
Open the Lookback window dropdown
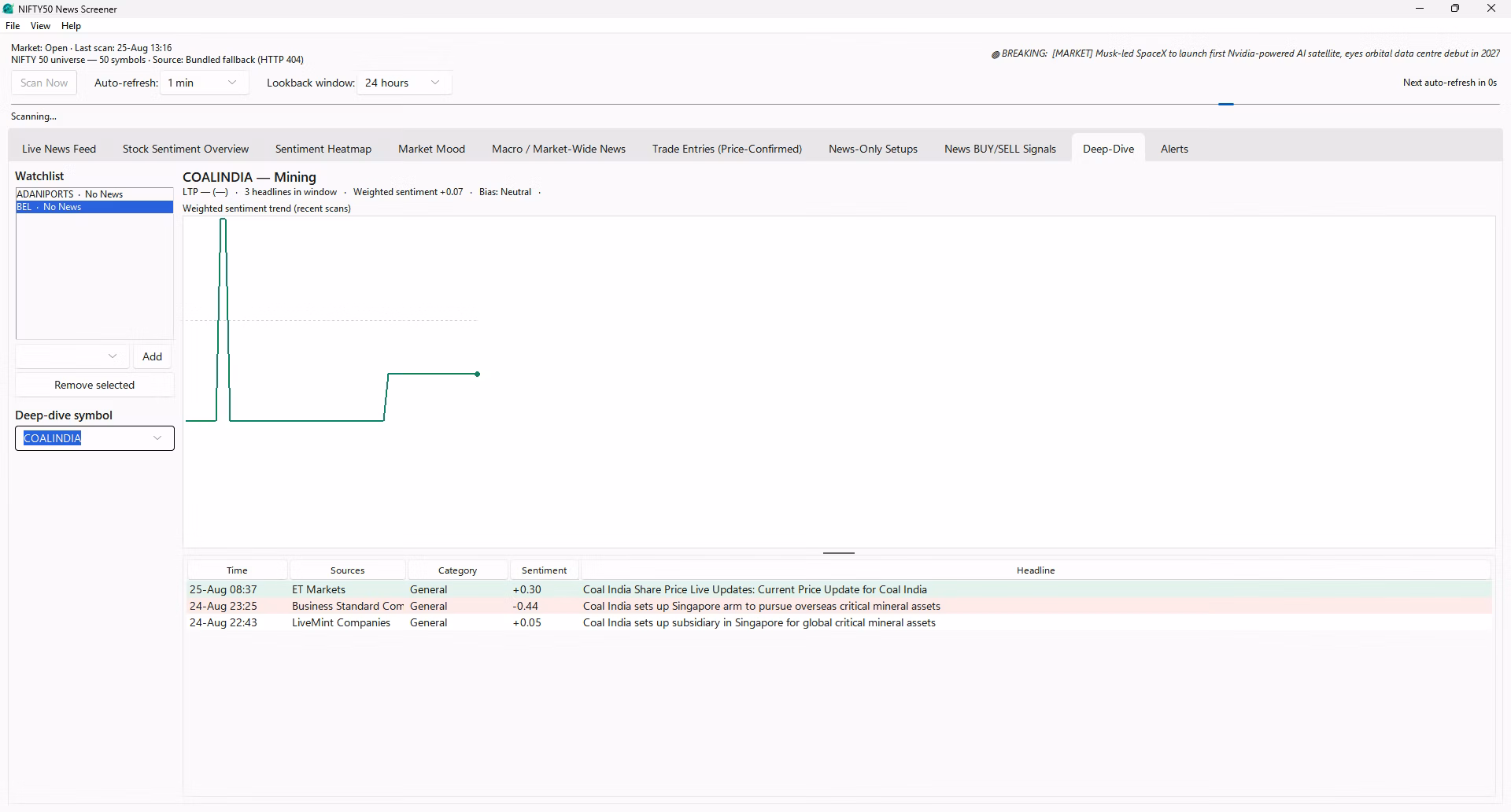click(x=405, y=83)
